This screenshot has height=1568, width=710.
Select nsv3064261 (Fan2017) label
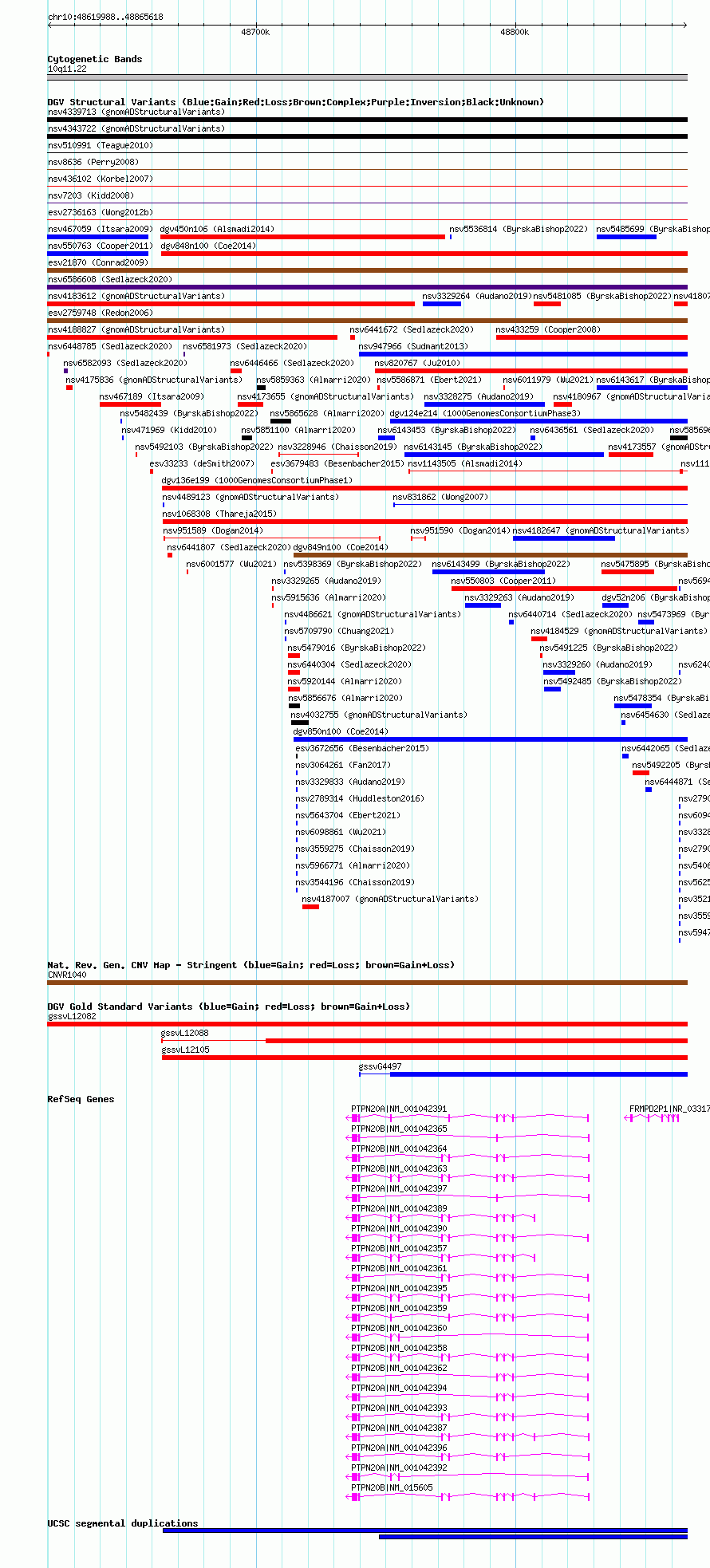click(x=344, y=765)
